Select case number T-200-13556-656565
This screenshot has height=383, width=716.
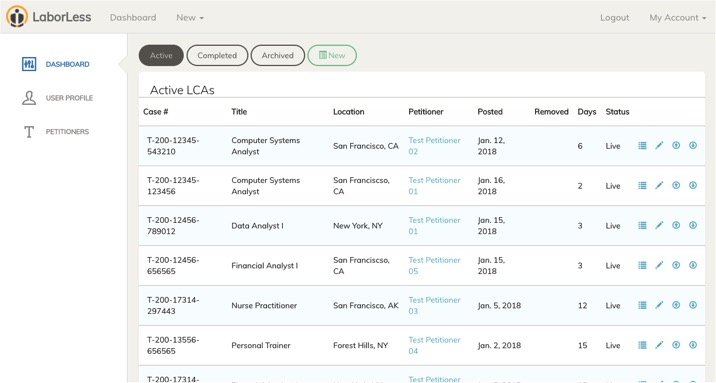tap(173, 345)
